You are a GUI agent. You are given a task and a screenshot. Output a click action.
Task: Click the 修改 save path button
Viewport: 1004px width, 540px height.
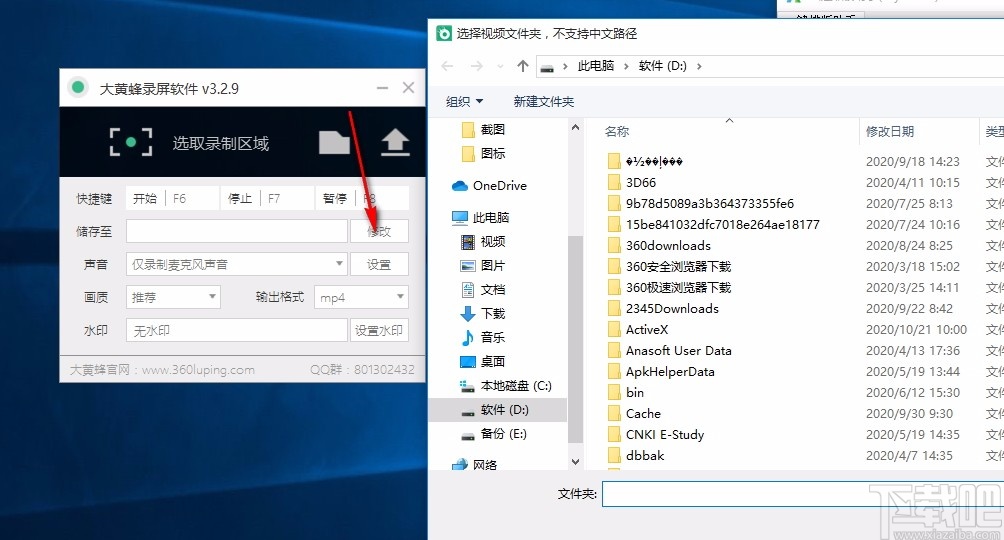379,231
